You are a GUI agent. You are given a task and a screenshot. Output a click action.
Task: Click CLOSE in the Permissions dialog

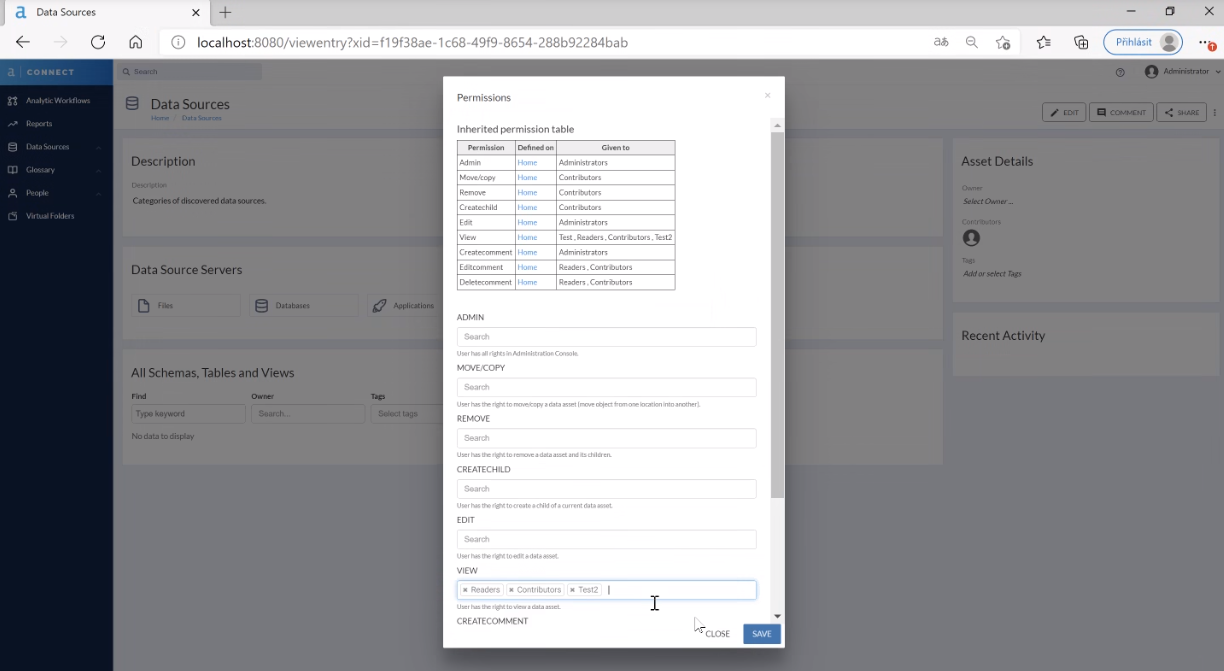tap(716, 633)
